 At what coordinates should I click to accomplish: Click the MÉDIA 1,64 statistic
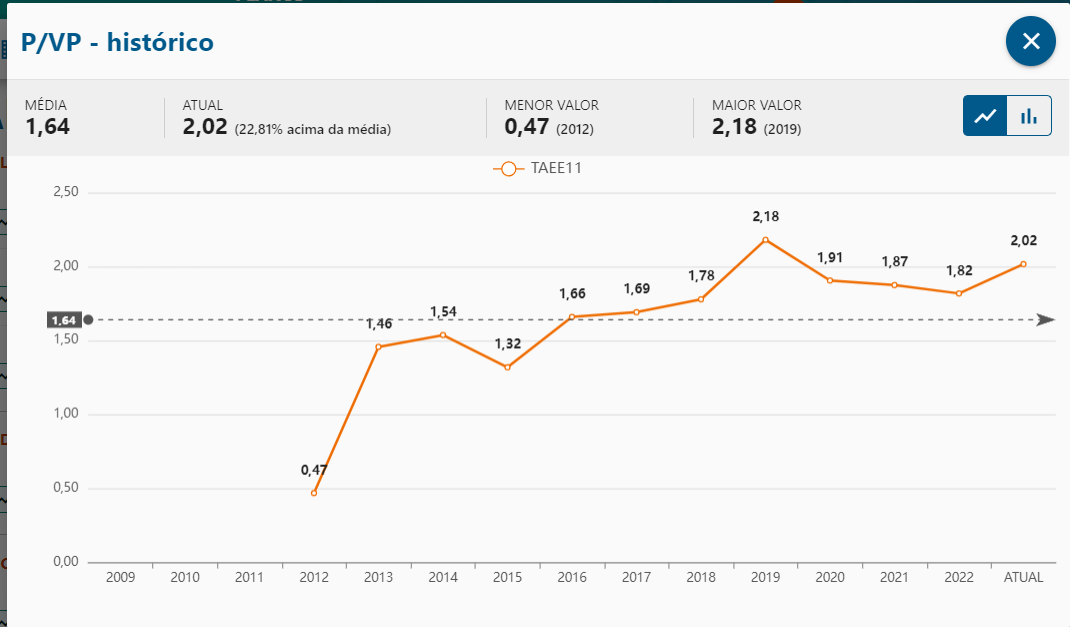(47, 128)
